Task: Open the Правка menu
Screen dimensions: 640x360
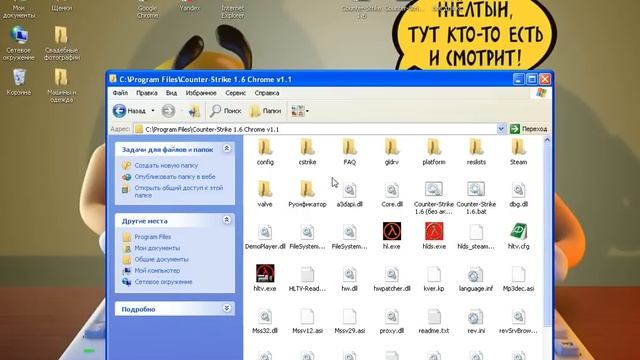Action: 147,93
